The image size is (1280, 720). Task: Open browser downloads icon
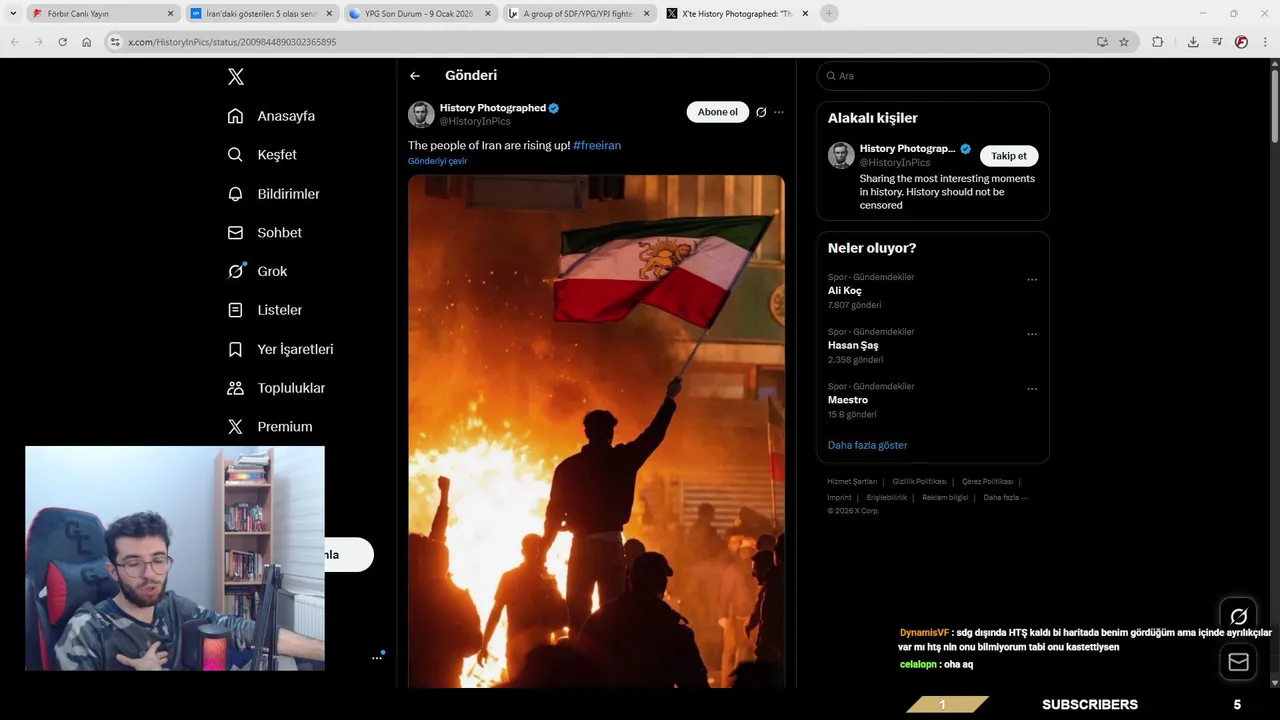pos(1193,42)
